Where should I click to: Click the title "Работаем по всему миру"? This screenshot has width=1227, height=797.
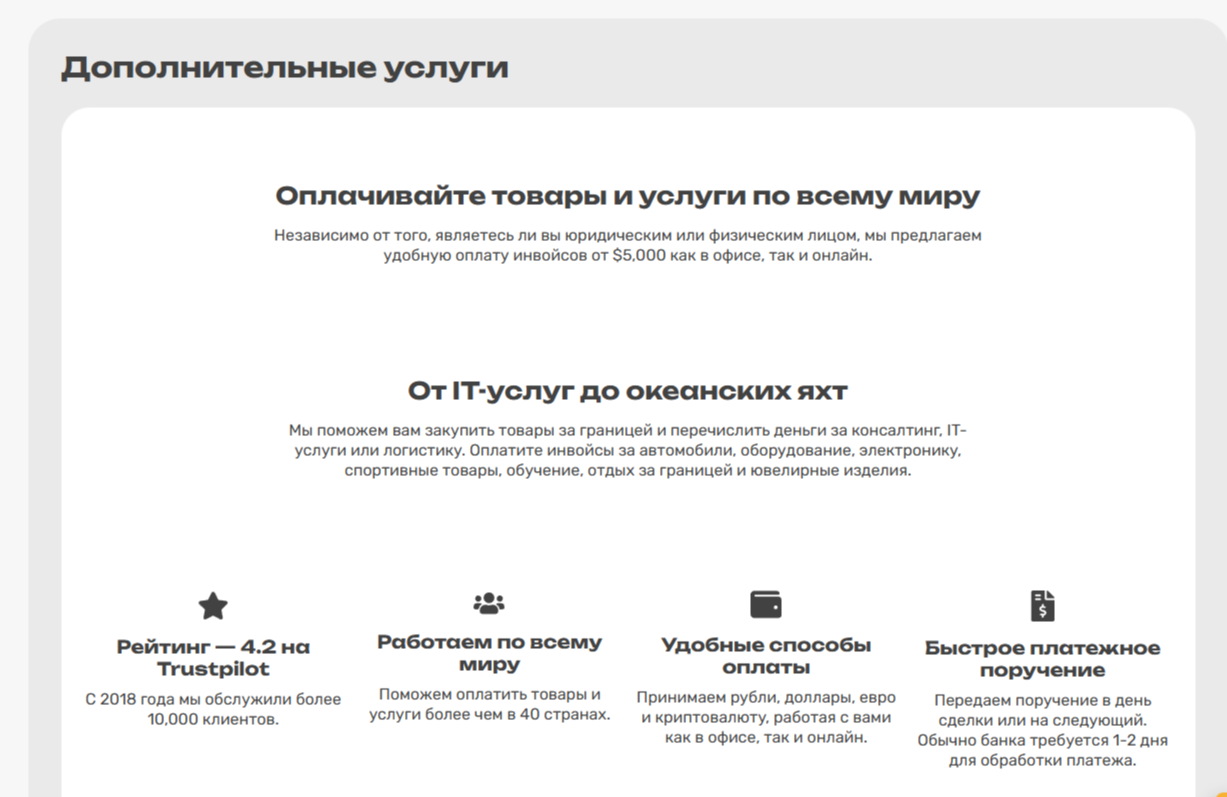[489, 653]
